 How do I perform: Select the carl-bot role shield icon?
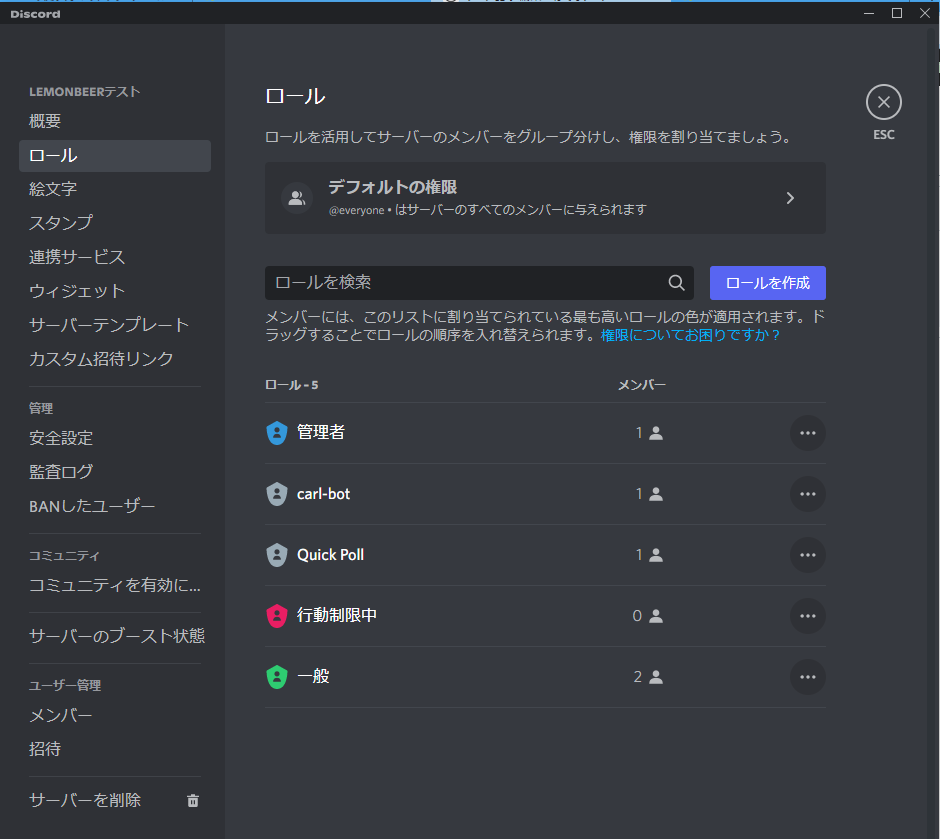(277, 493)
